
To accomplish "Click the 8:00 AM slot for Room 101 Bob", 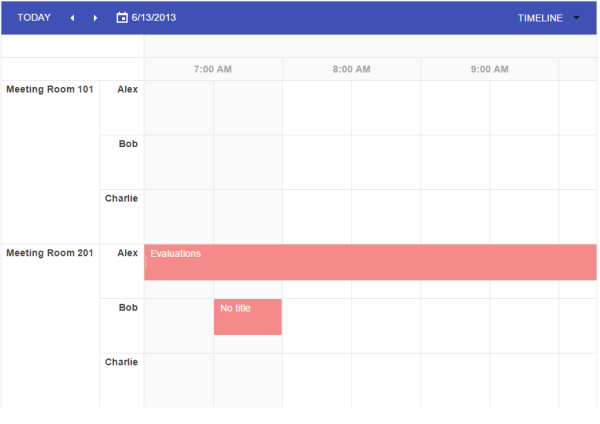I will tap(317, 162).
